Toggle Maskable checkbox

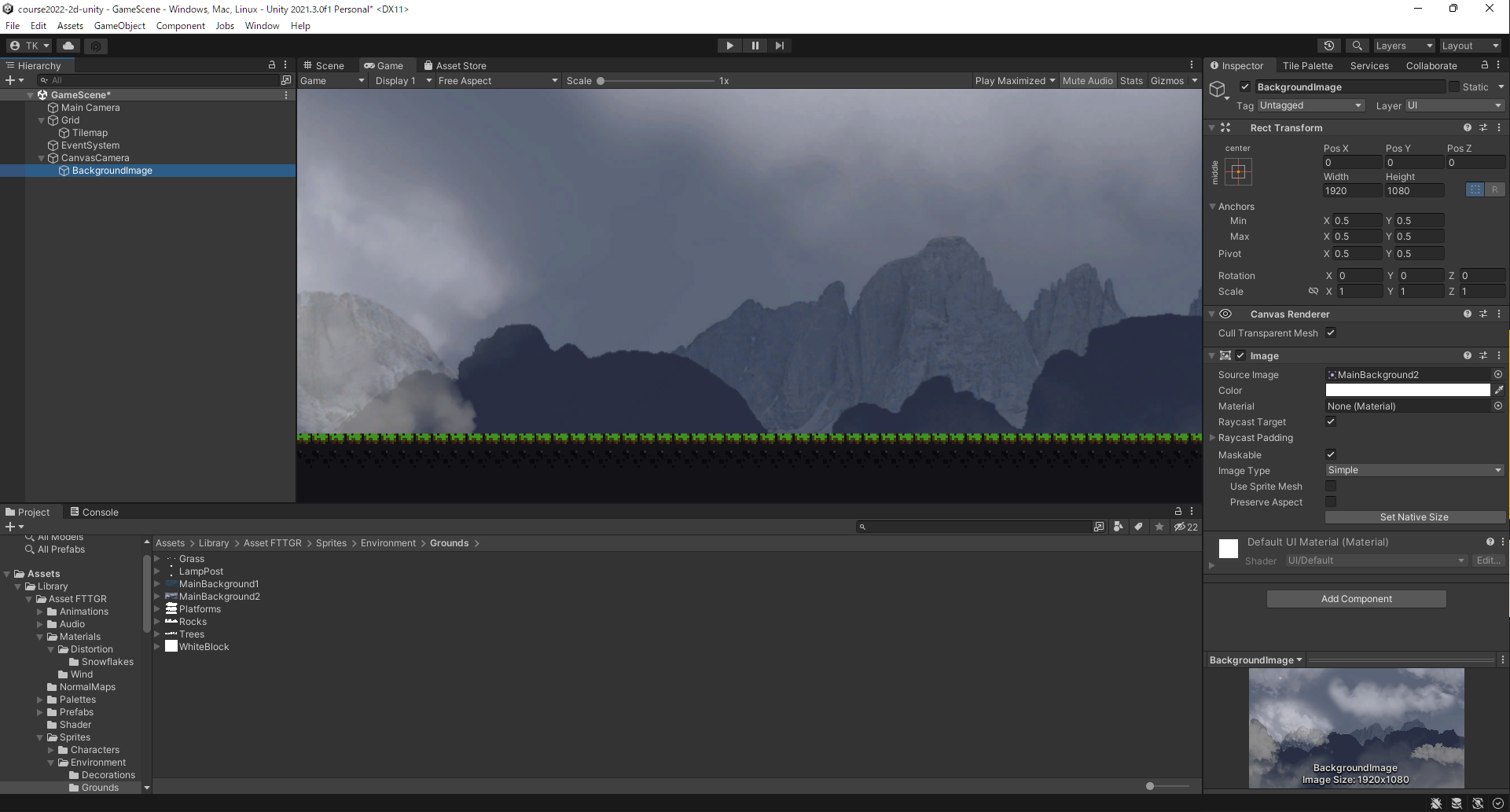coord(1331,454)
